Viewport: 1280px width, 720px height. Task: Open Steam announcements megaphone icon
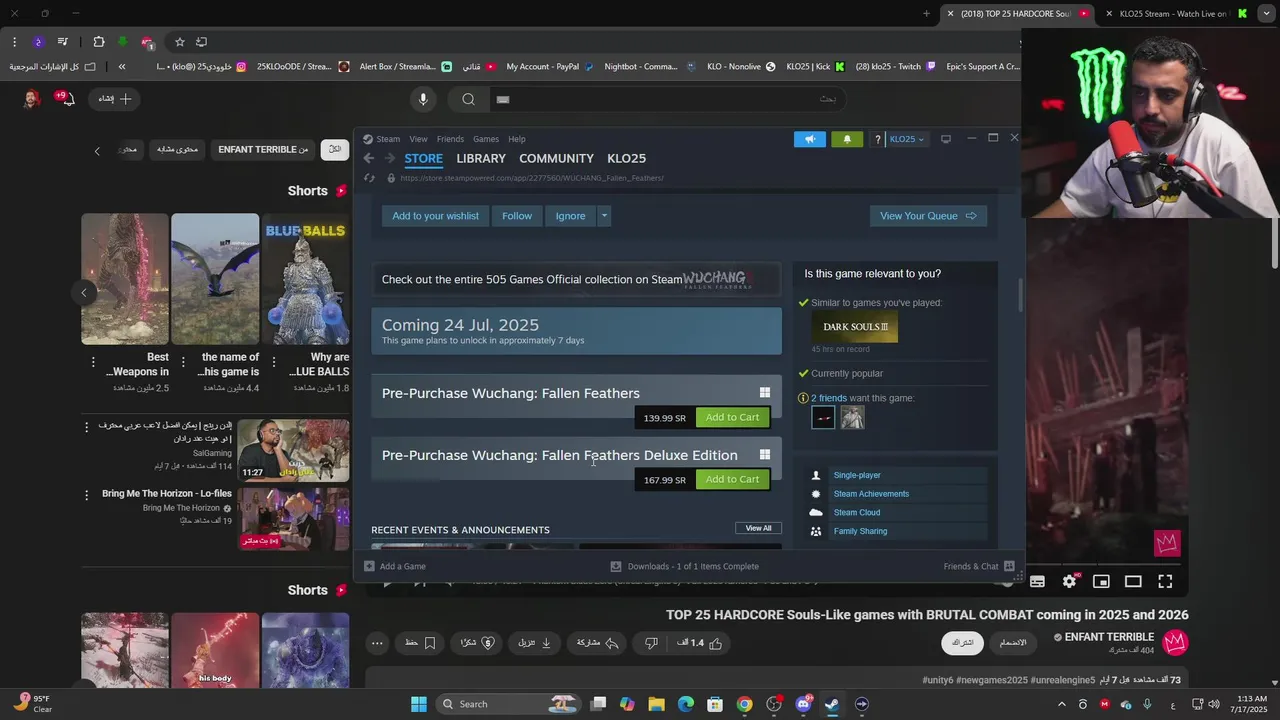(810, 139)
